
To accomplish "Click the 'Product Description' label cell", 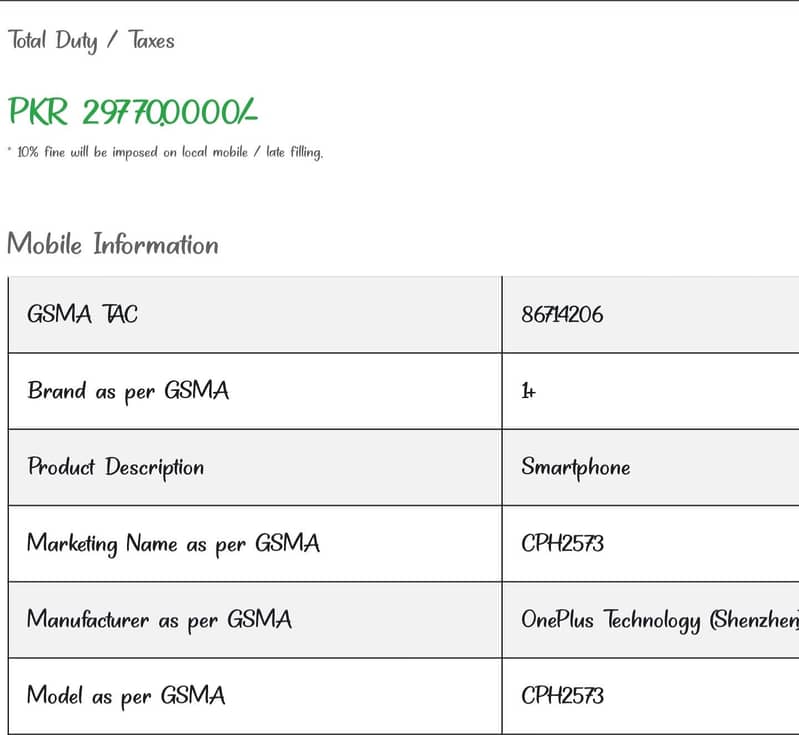I will pos(255,467).
